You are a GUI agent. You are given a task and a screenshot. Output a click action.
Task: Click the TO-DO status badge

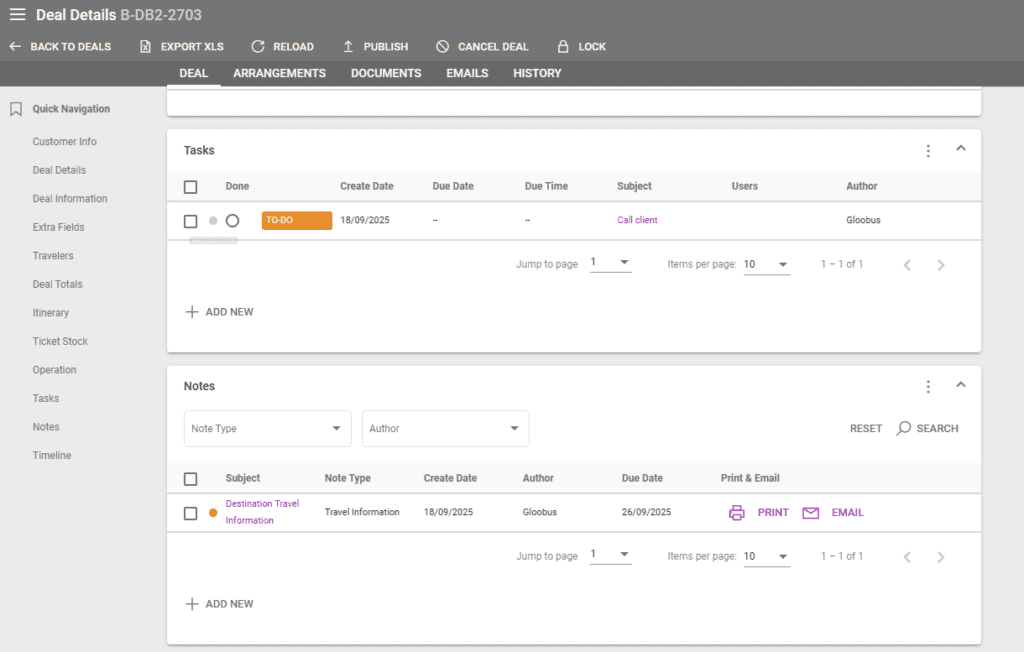click(296, 220)
